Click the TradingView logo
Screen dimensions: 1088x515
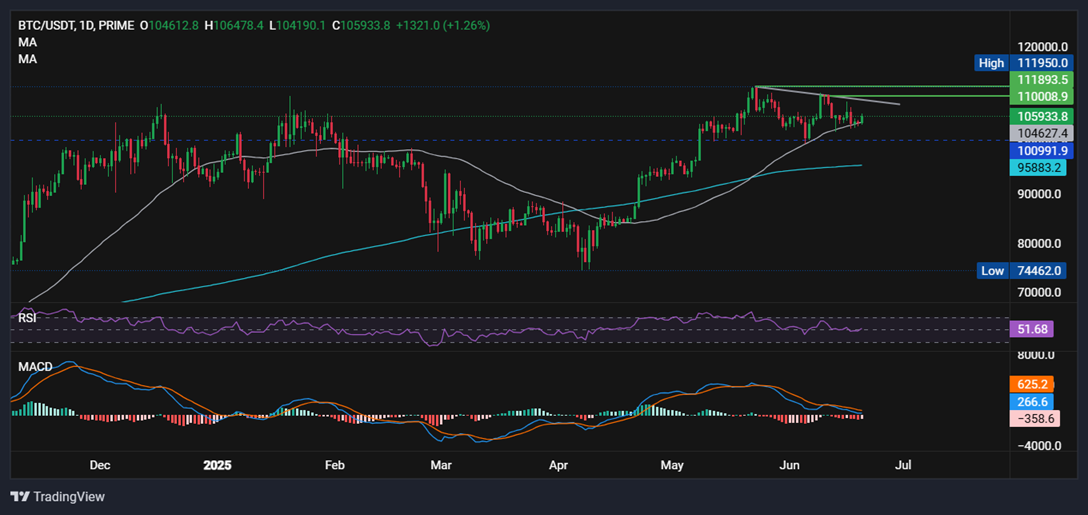coord(57,496)
